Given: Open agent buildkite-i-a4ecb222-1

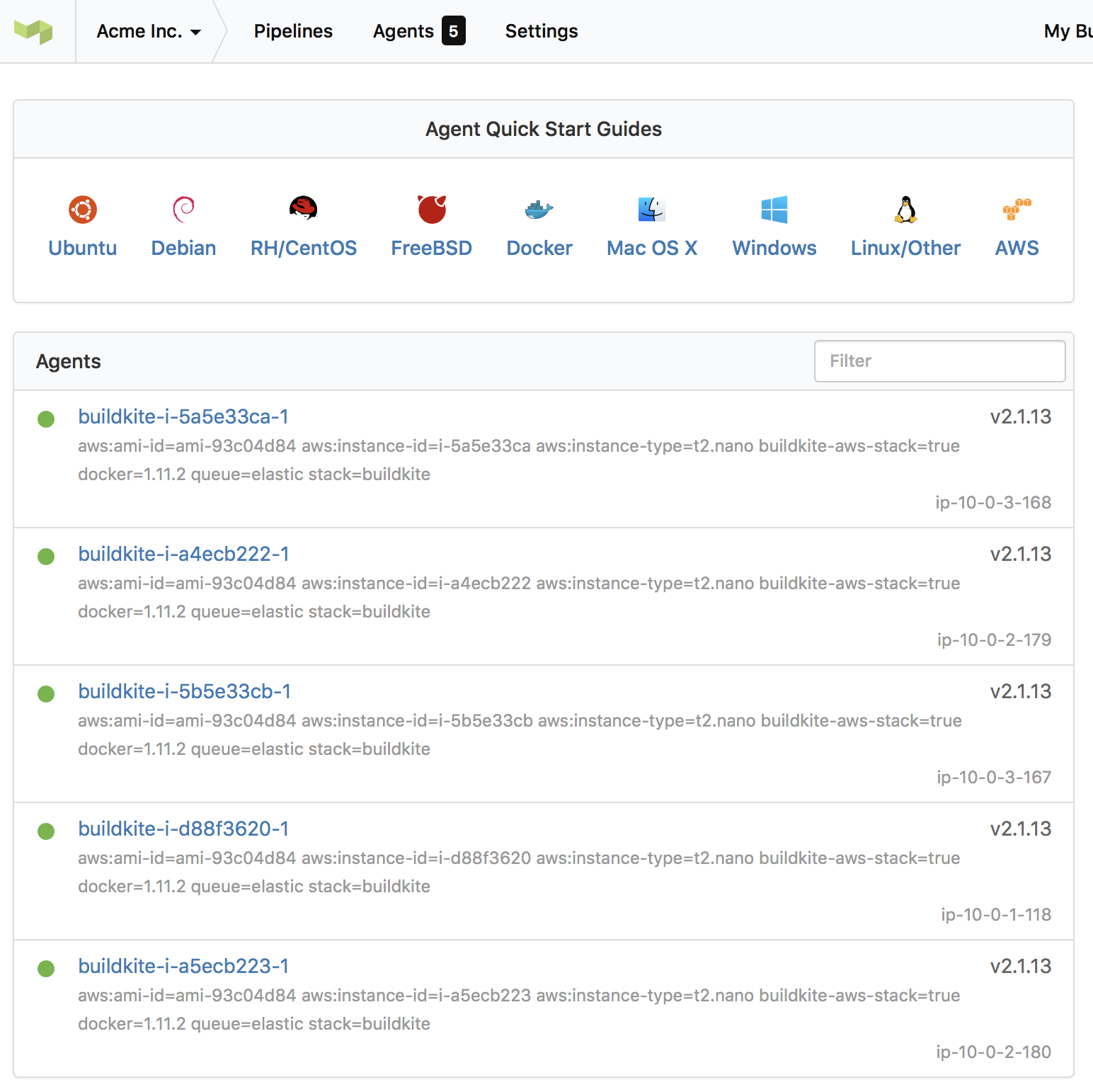Looking at the screenshot, I should pos(184,554).
